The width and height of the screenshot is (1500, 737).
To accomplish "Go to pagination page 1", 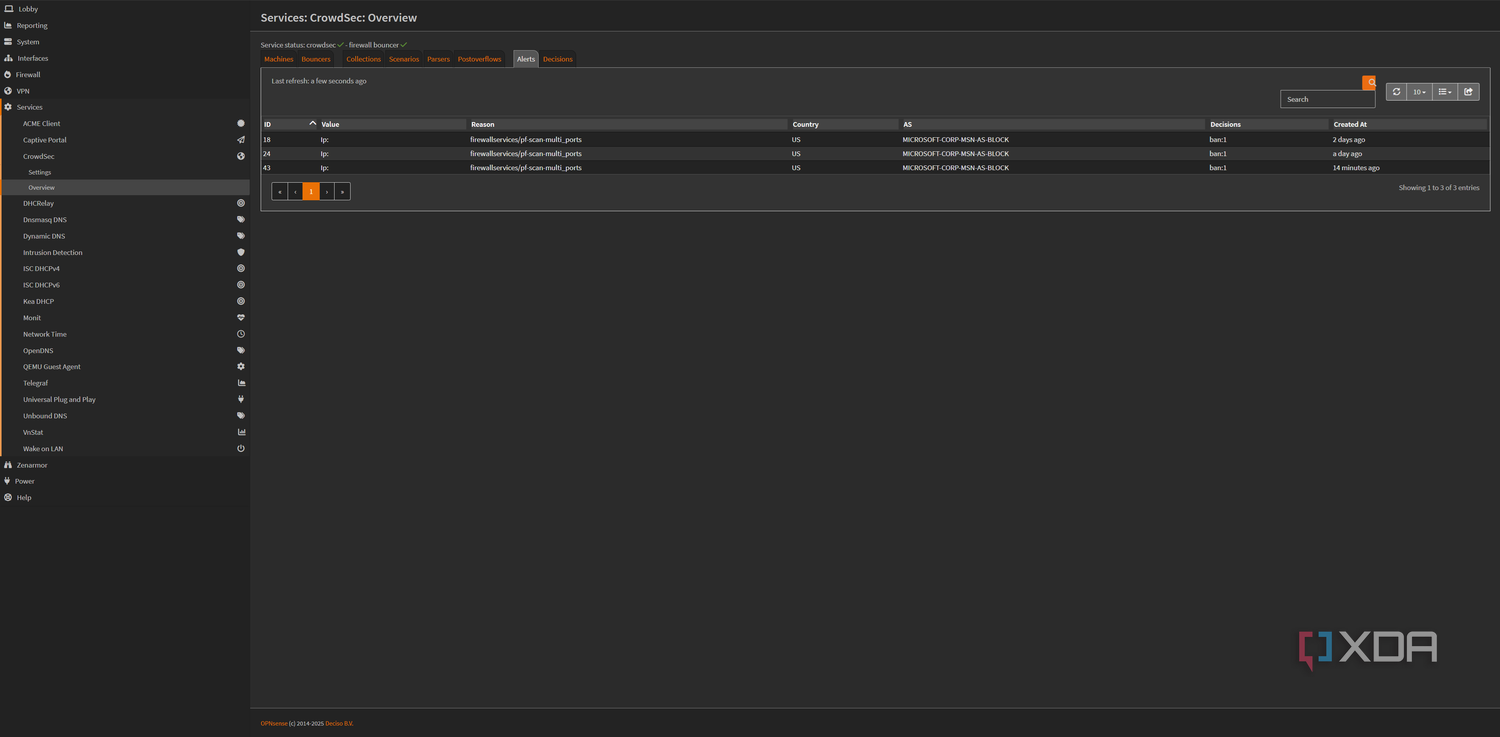I will point(311,191).
